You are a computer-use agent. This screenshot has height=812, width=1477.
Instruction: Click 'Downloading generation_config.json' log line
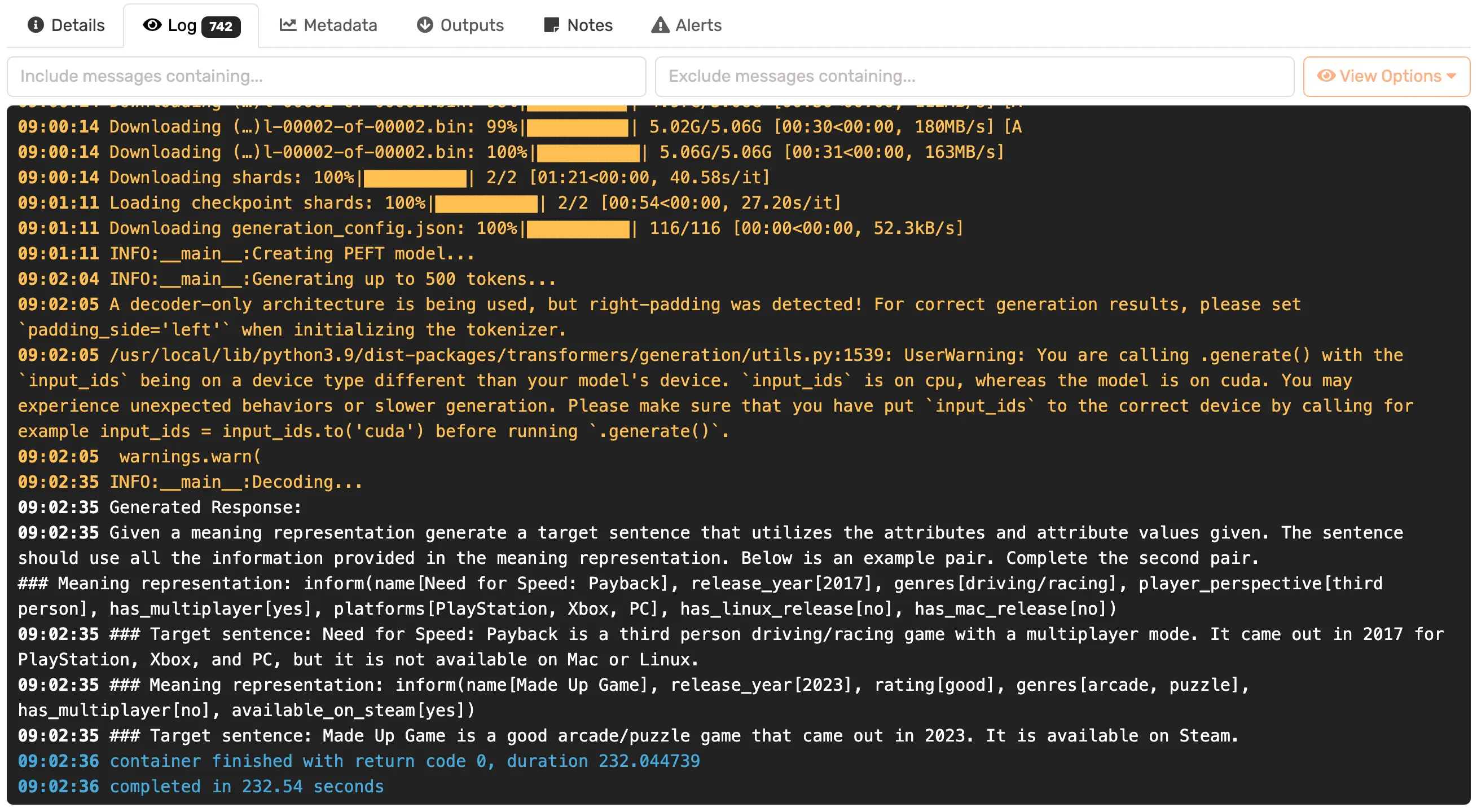pos(491,228)
